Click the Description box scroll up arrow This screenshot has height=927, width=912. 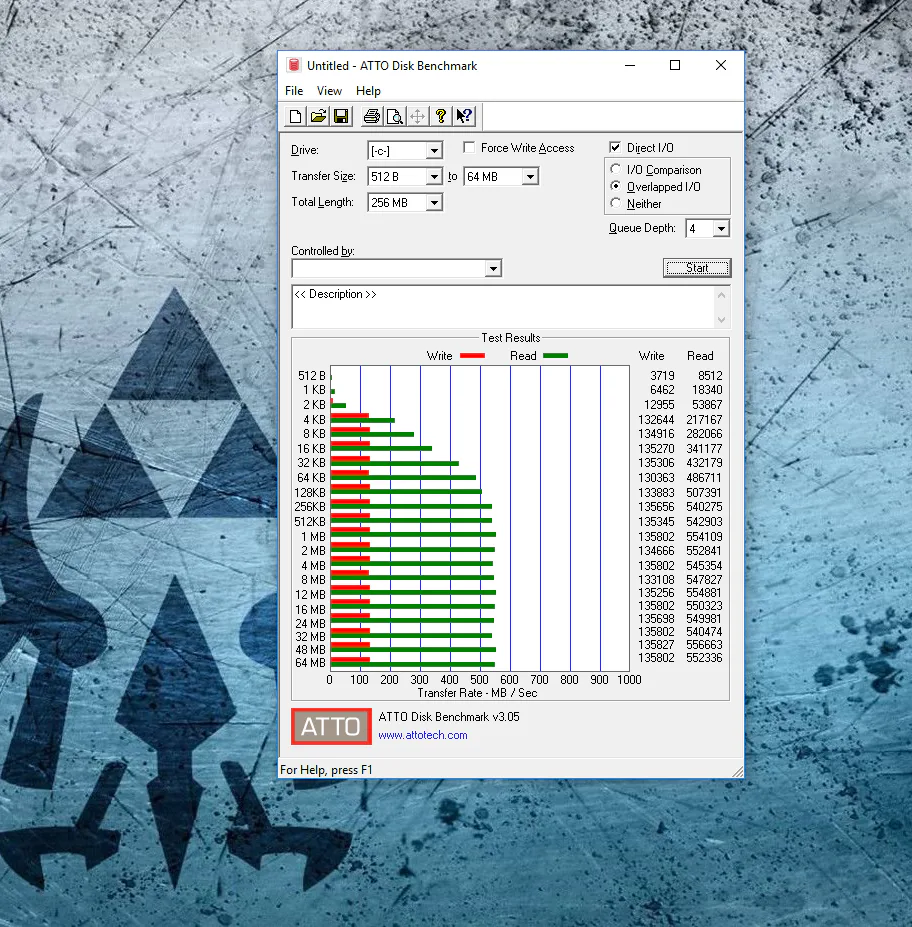click(x=721, y=294)
